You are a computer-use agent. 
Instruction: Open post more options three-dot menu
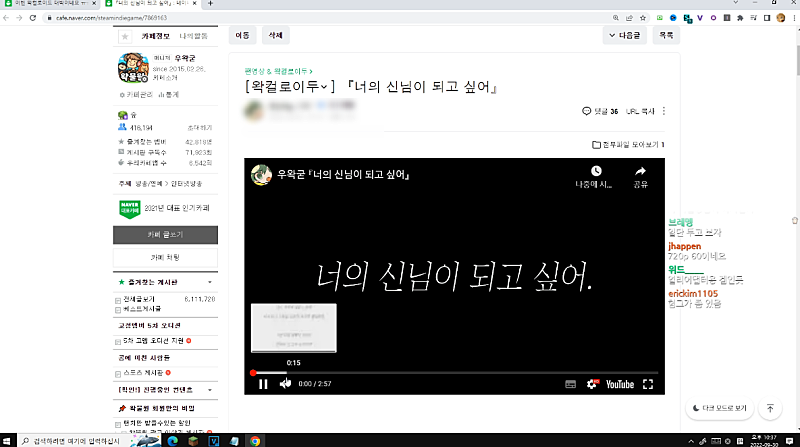pos(664,111)
